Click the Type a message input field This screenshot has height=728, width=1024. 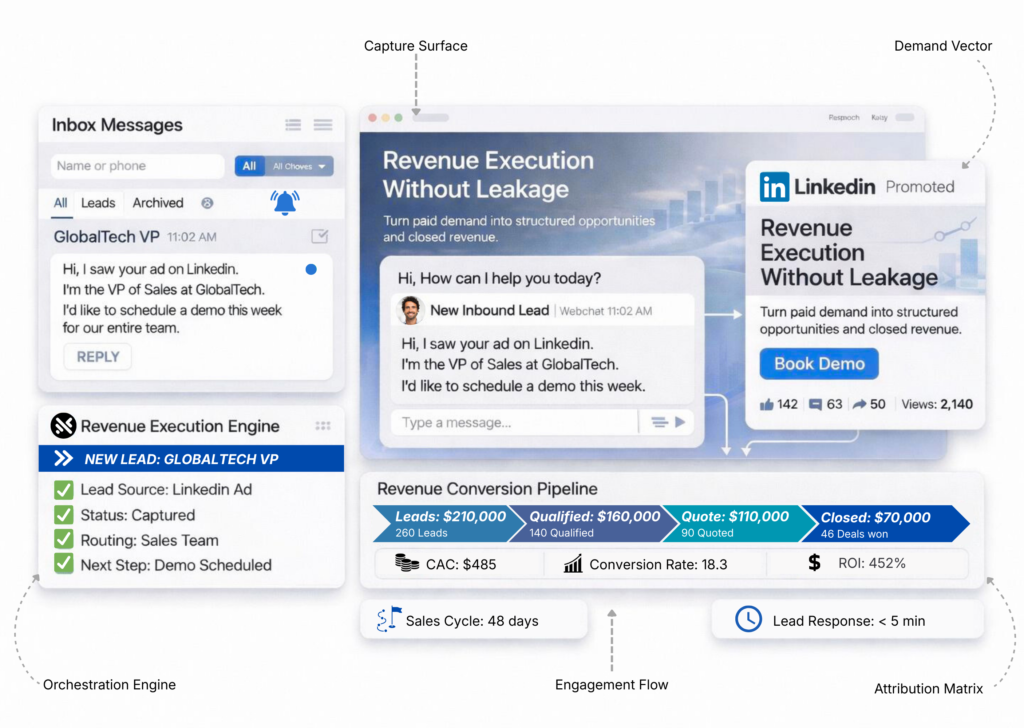pyautogui.click(x=512, y=423)
